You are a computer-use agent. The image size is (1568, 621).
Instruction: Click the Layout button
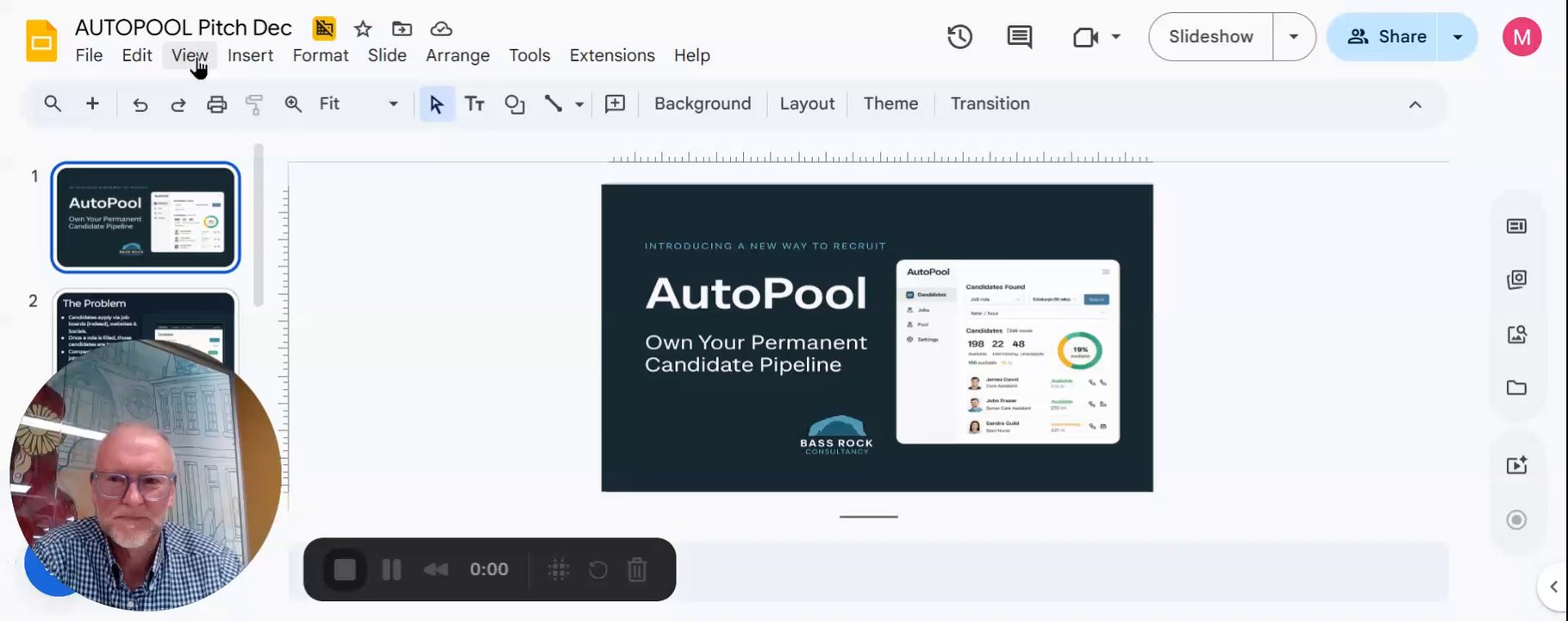point(807,103)
